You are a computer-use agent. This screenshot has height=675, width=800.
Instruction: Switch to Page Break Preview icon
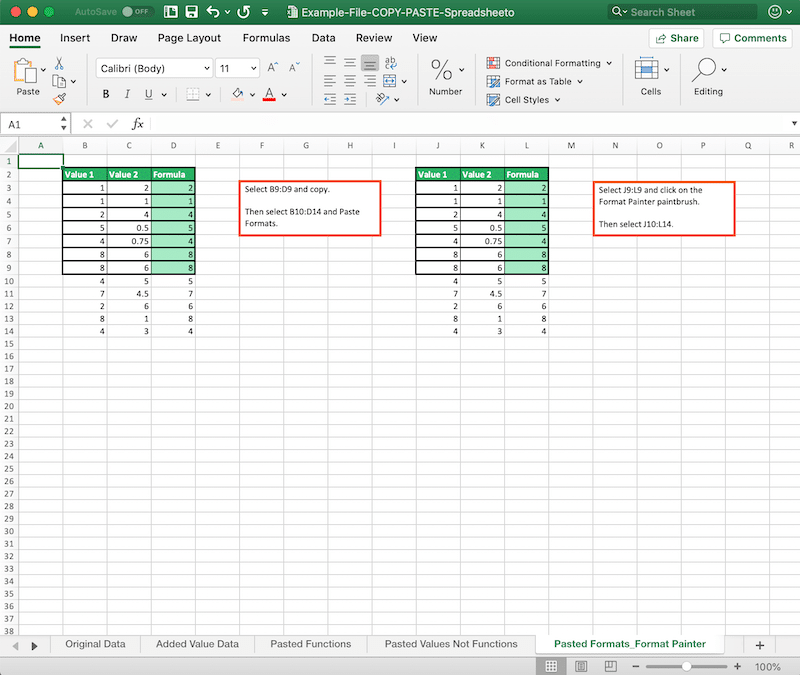611,666
